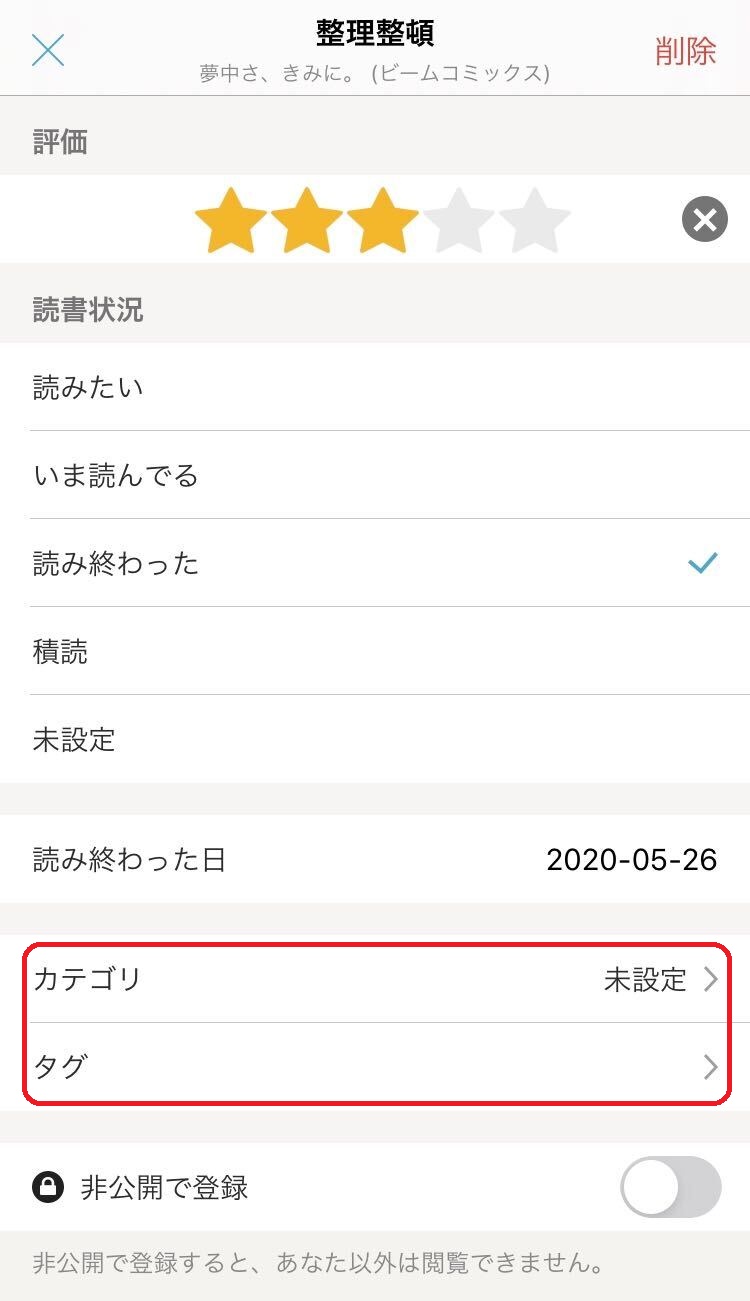Tap the lock icon beside 非公開で登録
750x1301 pixels.
[x=48, y=1187]
